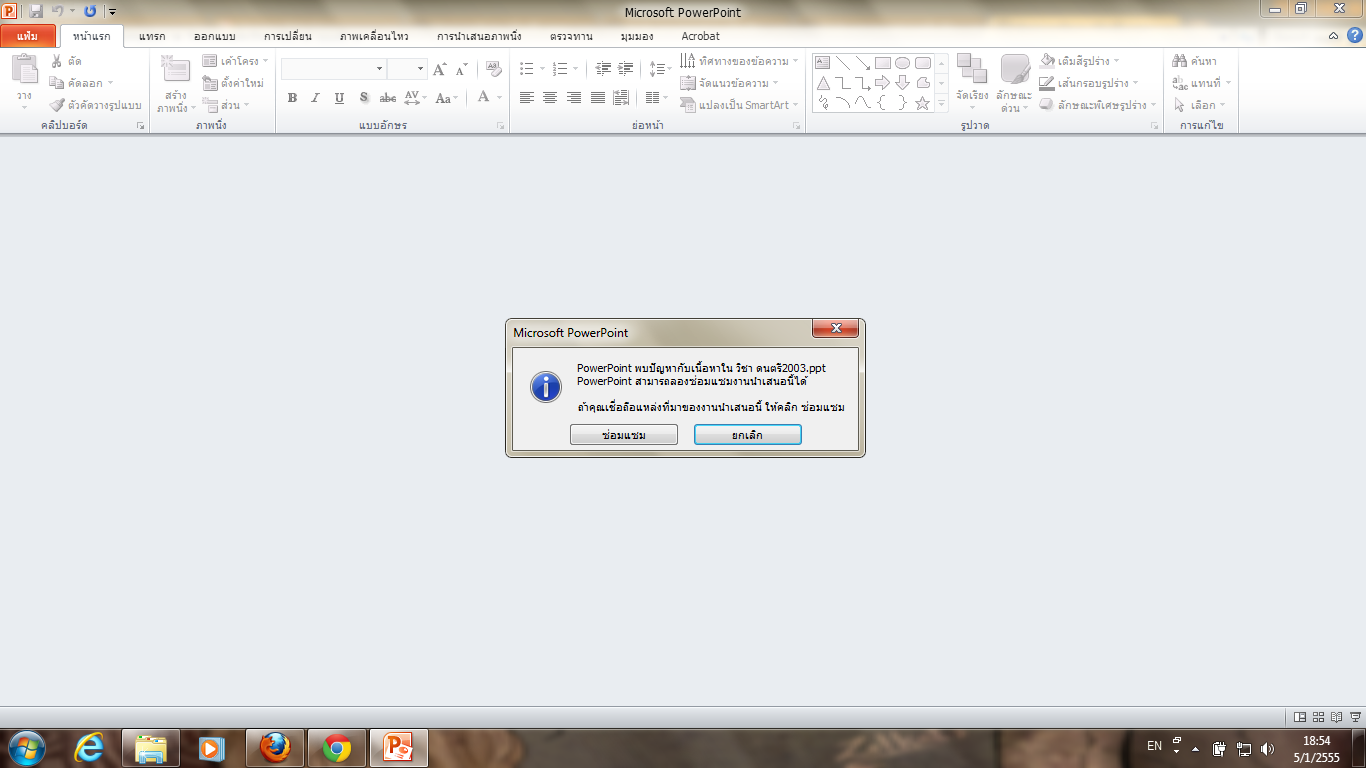Toggle Strikethrough formatting

(388, 98)
